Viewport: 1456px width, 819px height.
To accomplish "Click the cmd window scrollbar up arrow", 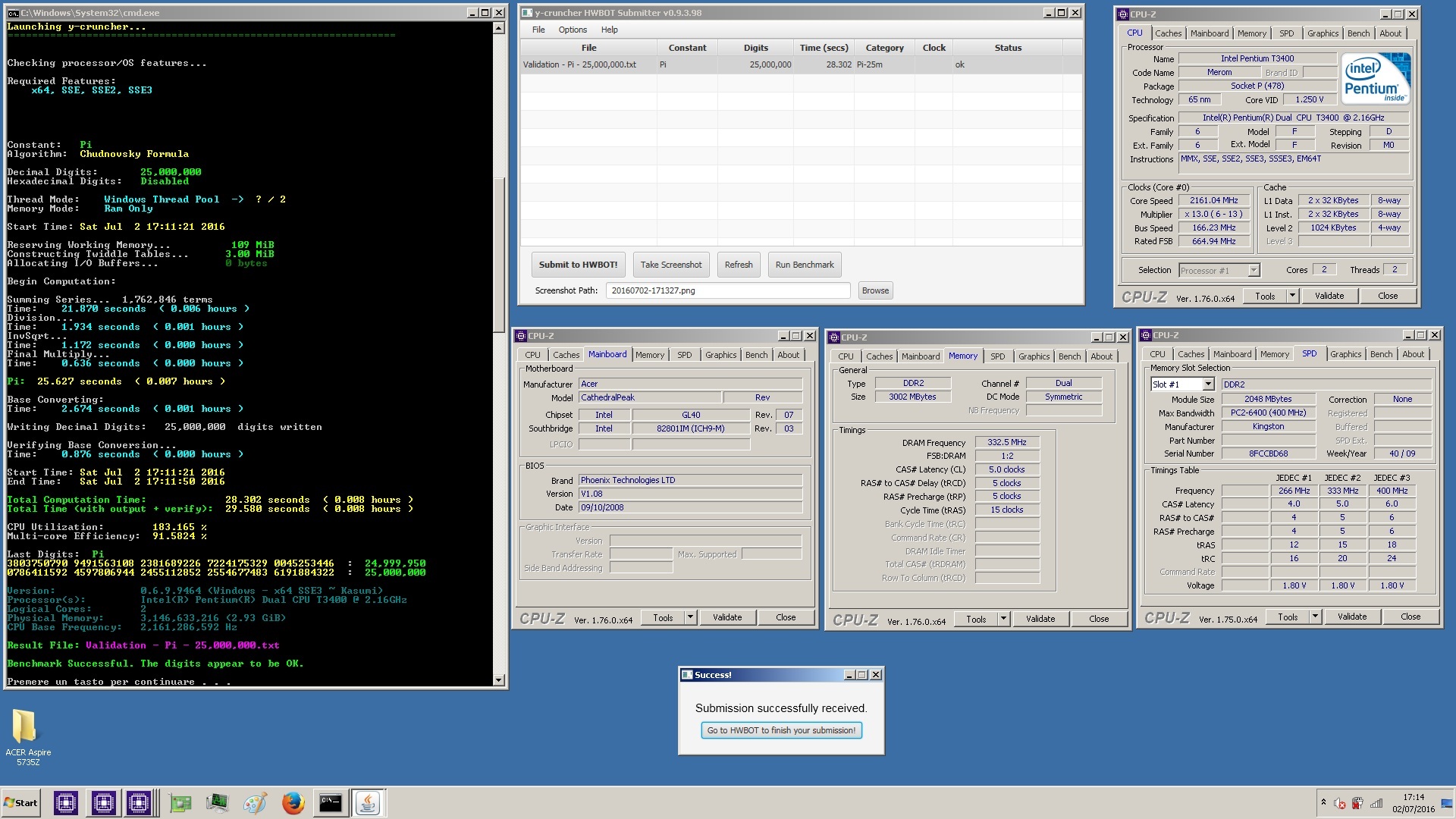I will (498, 28).
